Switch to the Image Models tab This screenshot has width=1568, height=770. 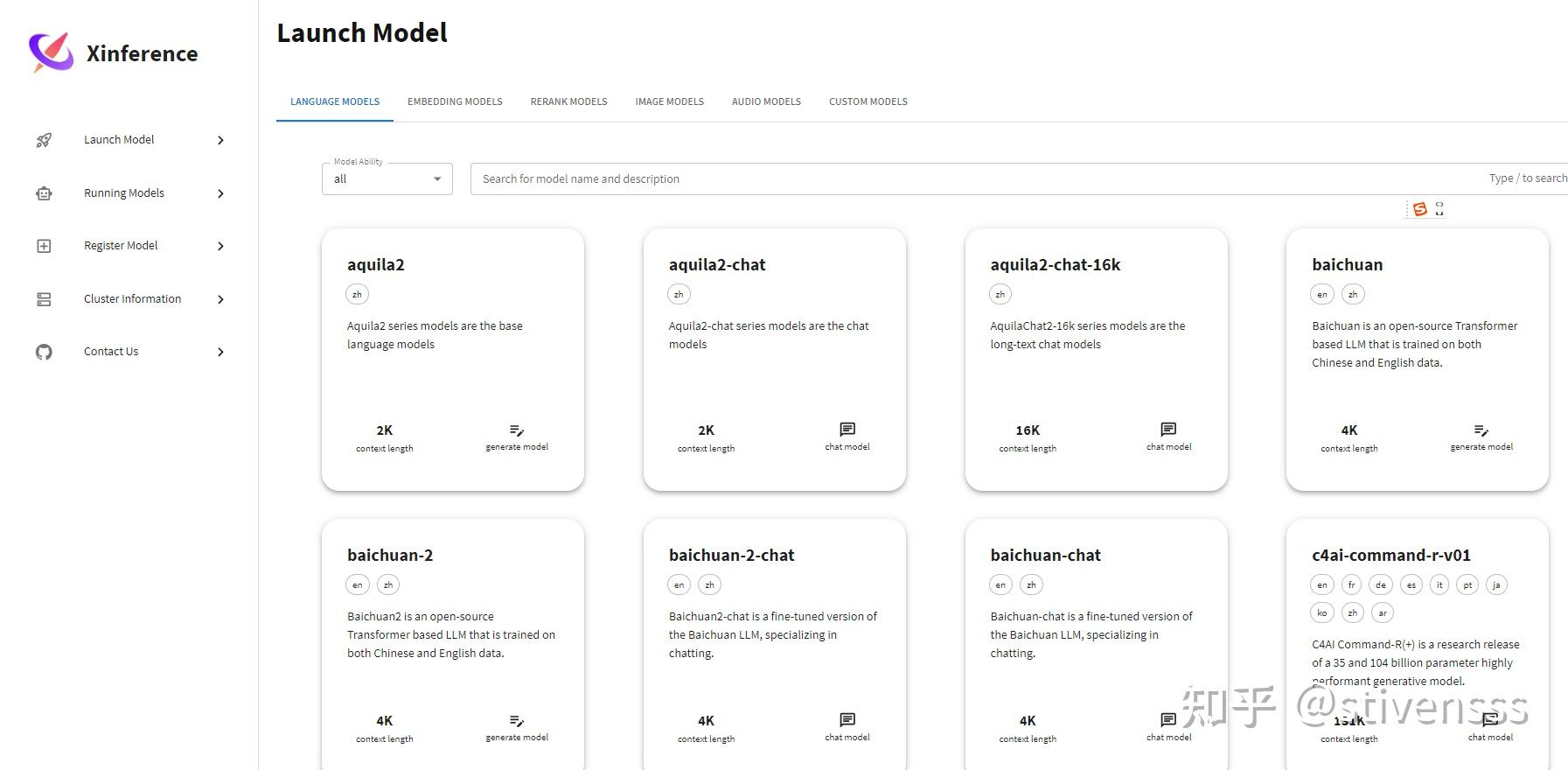pyautogui.click(x=669, y=101)
